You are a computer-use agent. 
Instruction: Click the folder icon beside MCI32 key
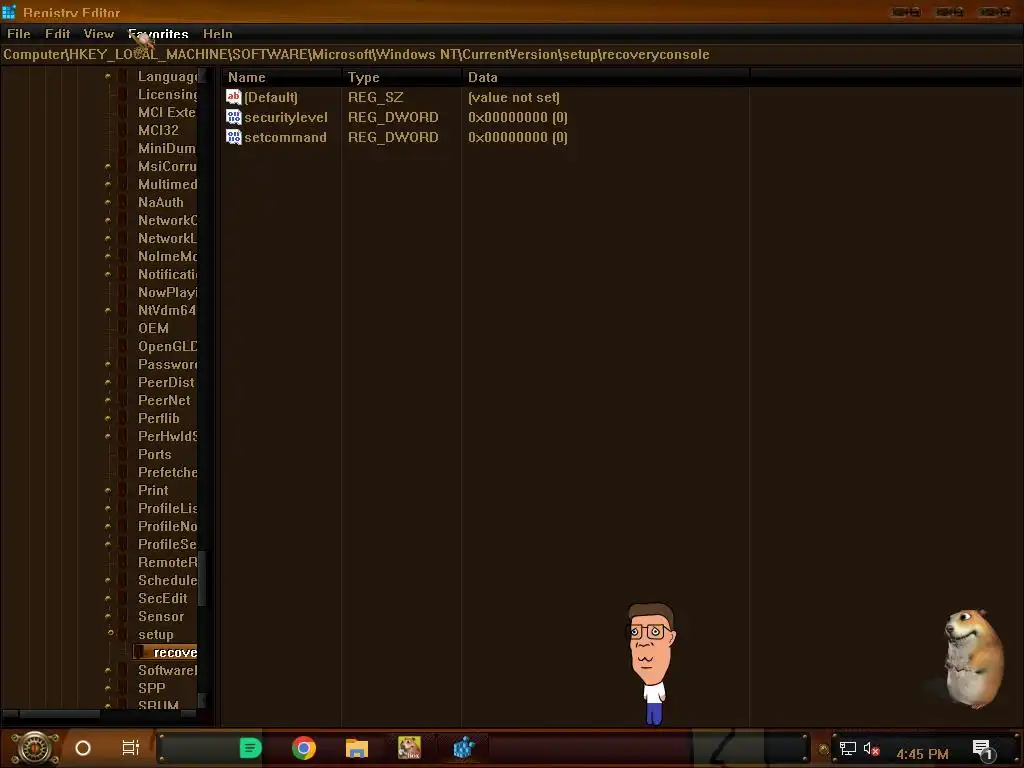coord(123,130)
